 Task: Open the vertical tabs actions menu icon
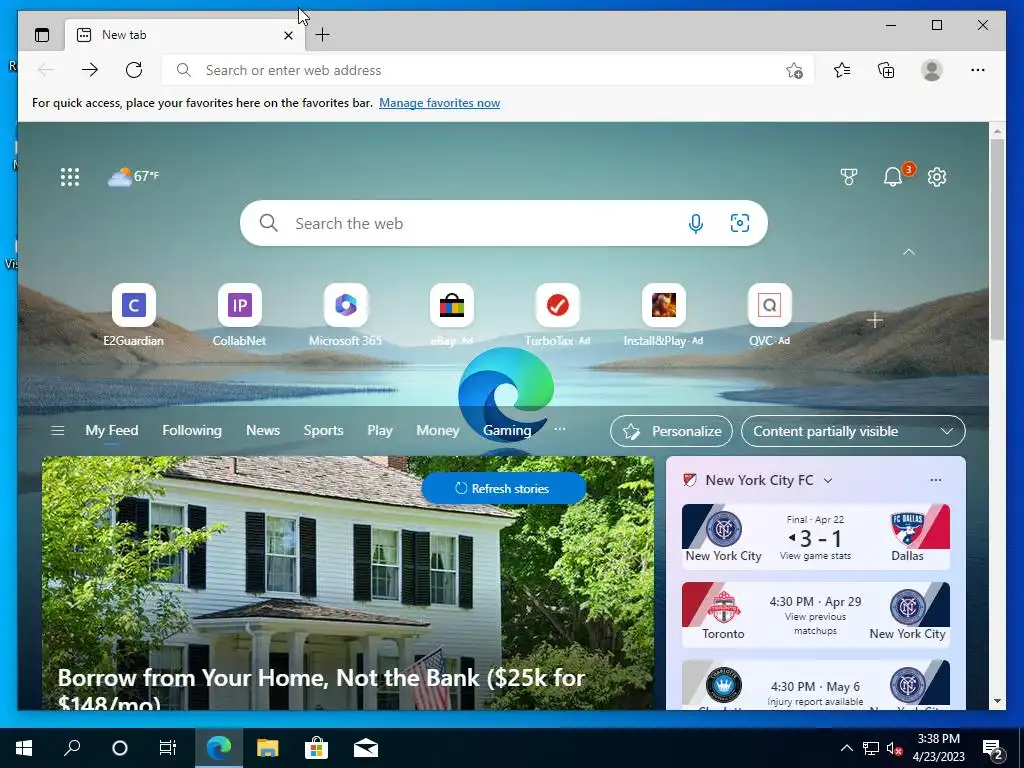click(42, 35)
